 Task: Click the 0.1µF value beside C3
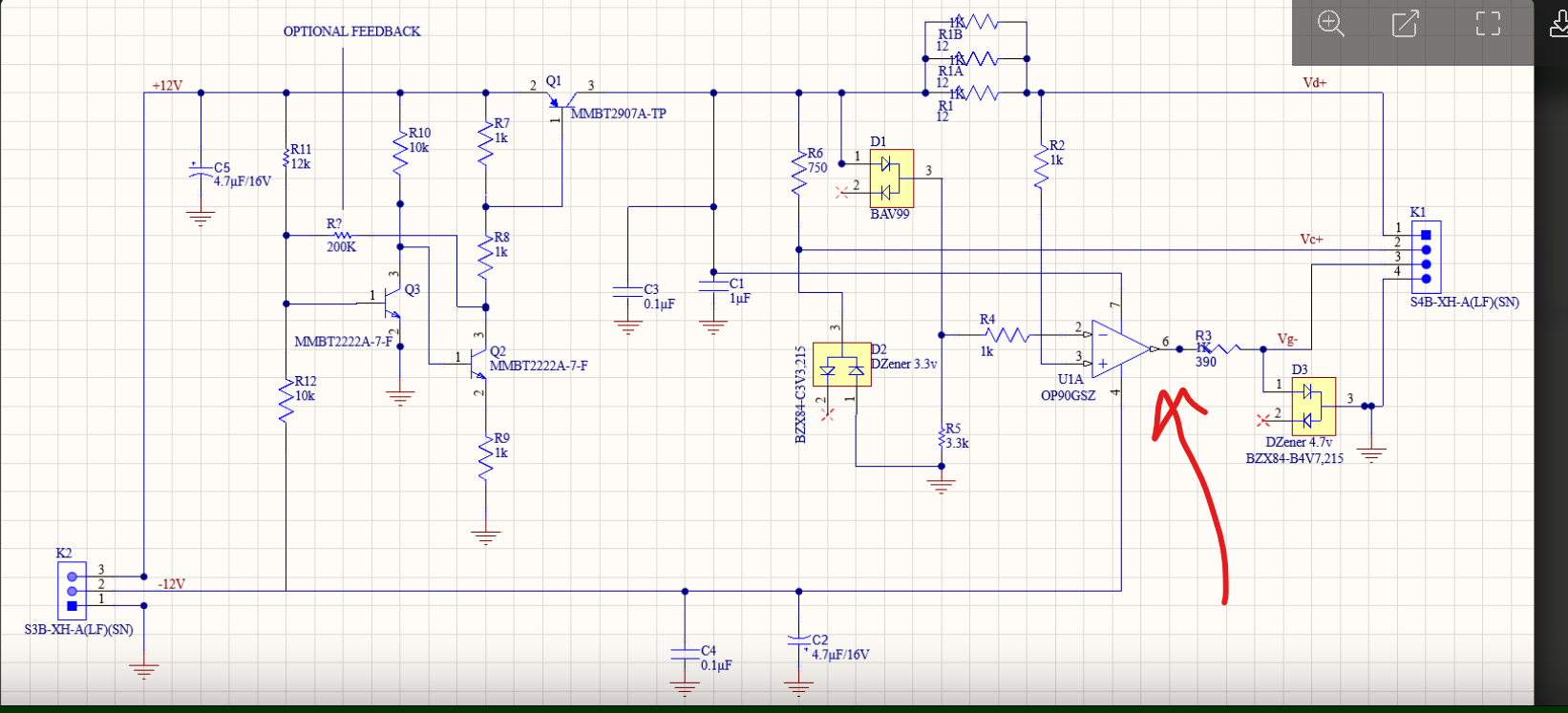point(659,304)
